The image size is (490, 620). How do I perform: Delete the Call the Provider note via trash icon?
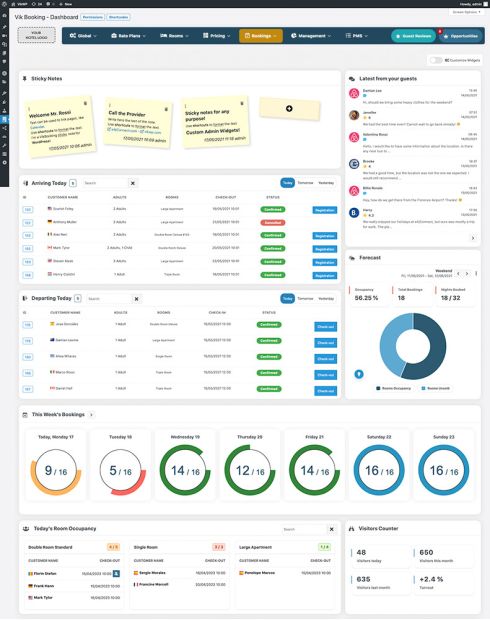click(166, 109)
